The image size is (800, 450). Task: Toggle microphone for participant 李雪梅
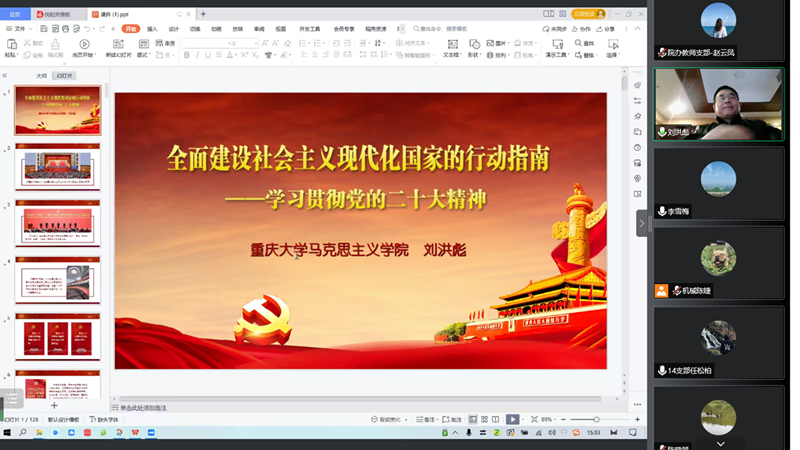coord(662,211)
